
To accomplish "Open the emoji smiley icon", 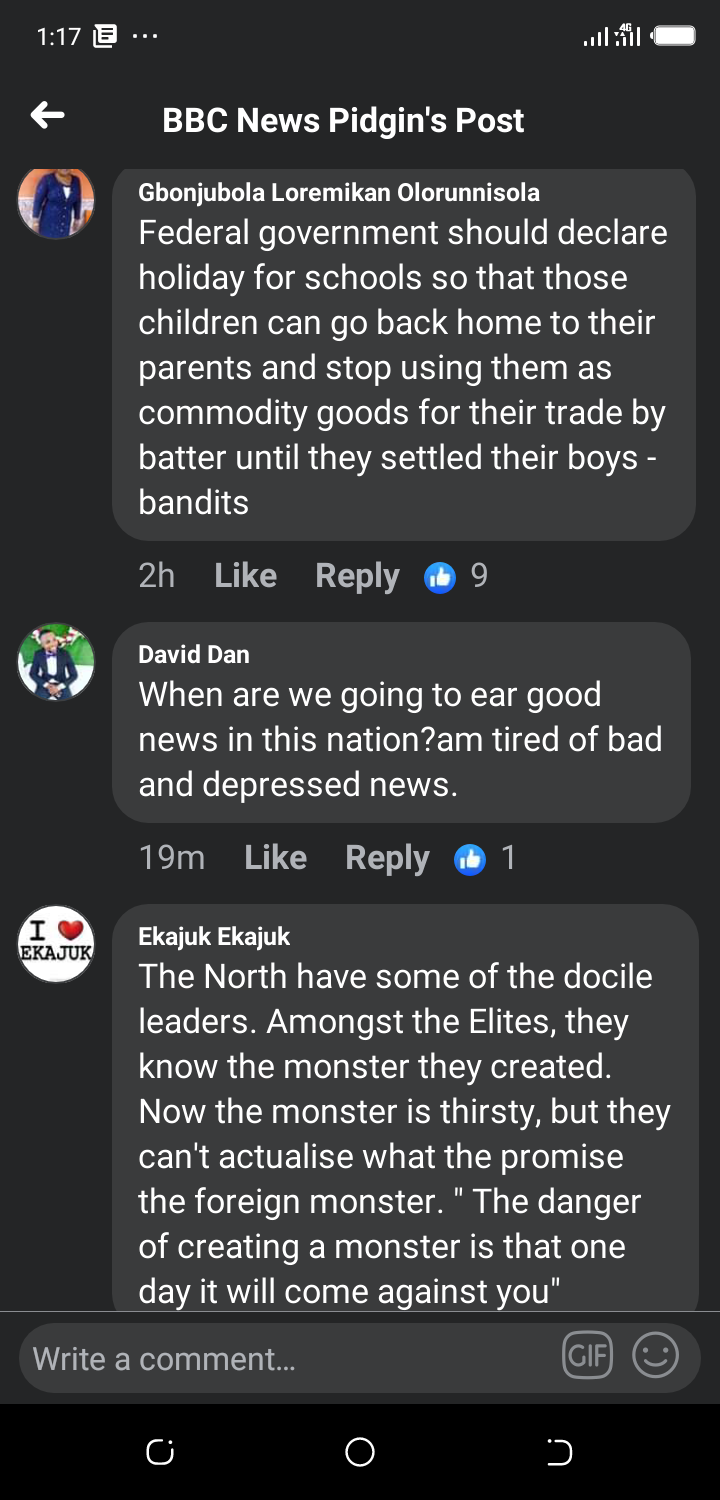I will click(655, 1356).
